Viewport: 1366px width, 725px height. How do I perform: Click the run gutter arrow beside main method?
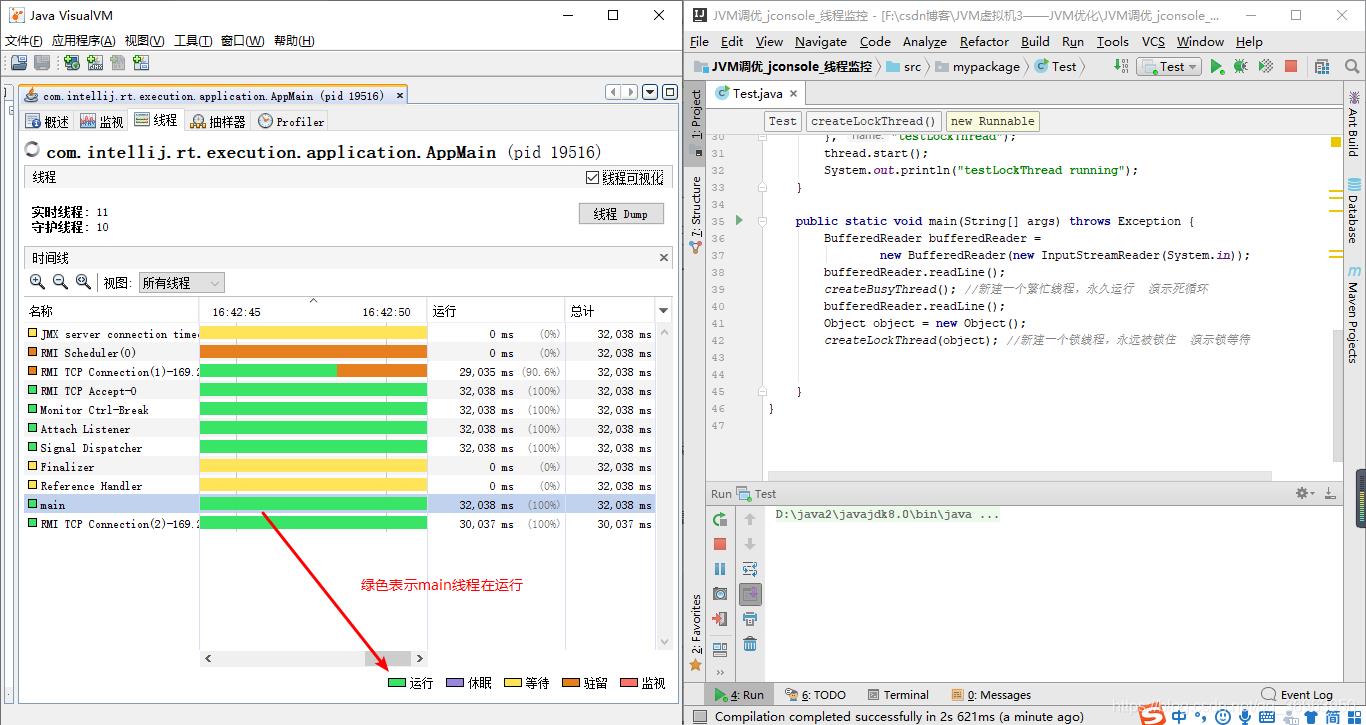[x=739, y=220]
